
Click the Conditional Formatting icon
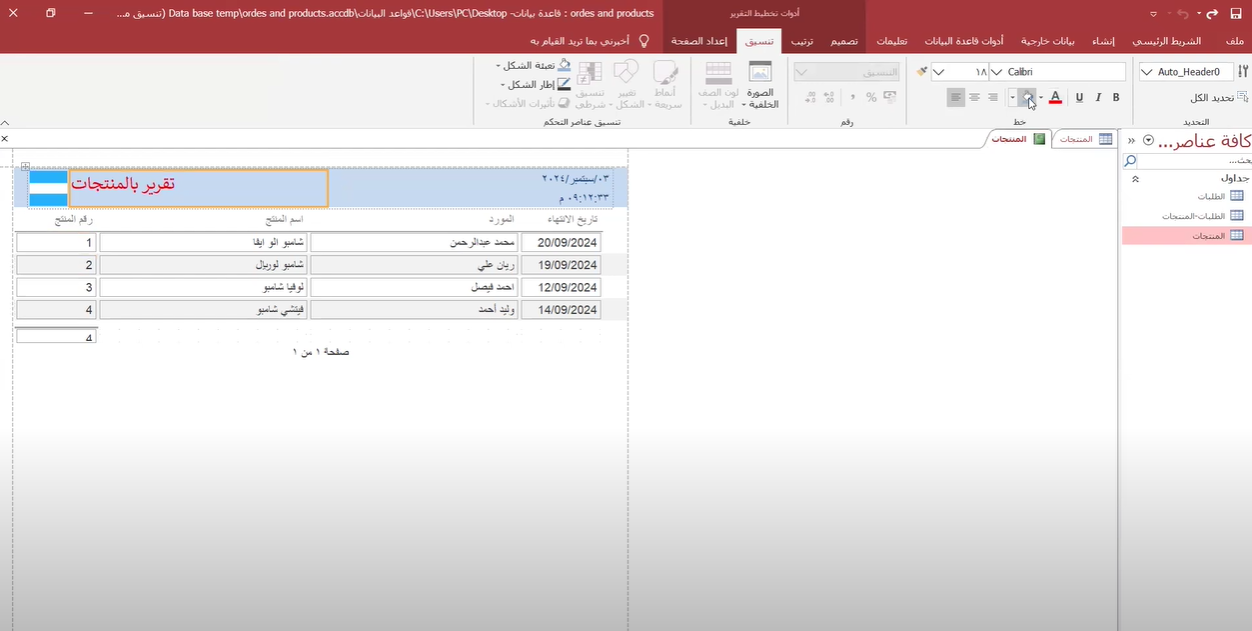[x=590, y=84]
